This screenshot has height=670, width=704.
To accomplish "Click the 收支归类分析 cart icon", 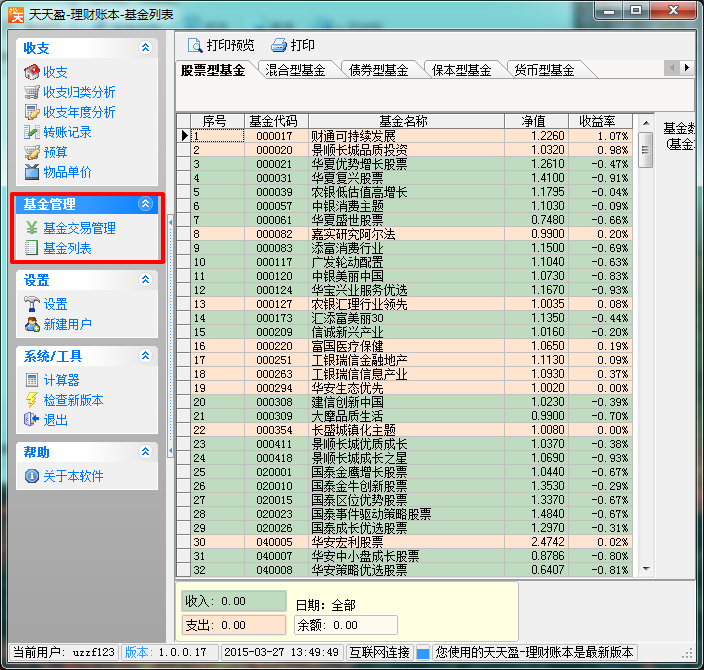I will pyautogui.click(x=31, y=92).
